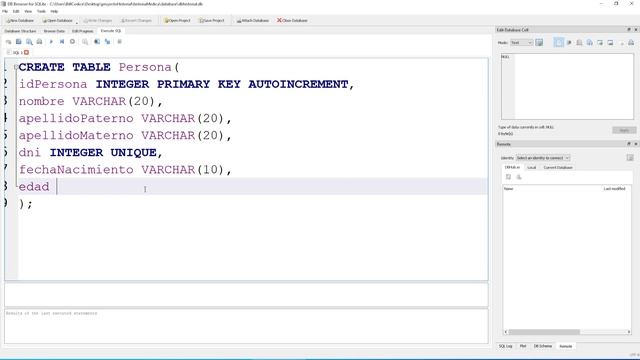Click Attach Database toolbar button

(x=253, y=20)
